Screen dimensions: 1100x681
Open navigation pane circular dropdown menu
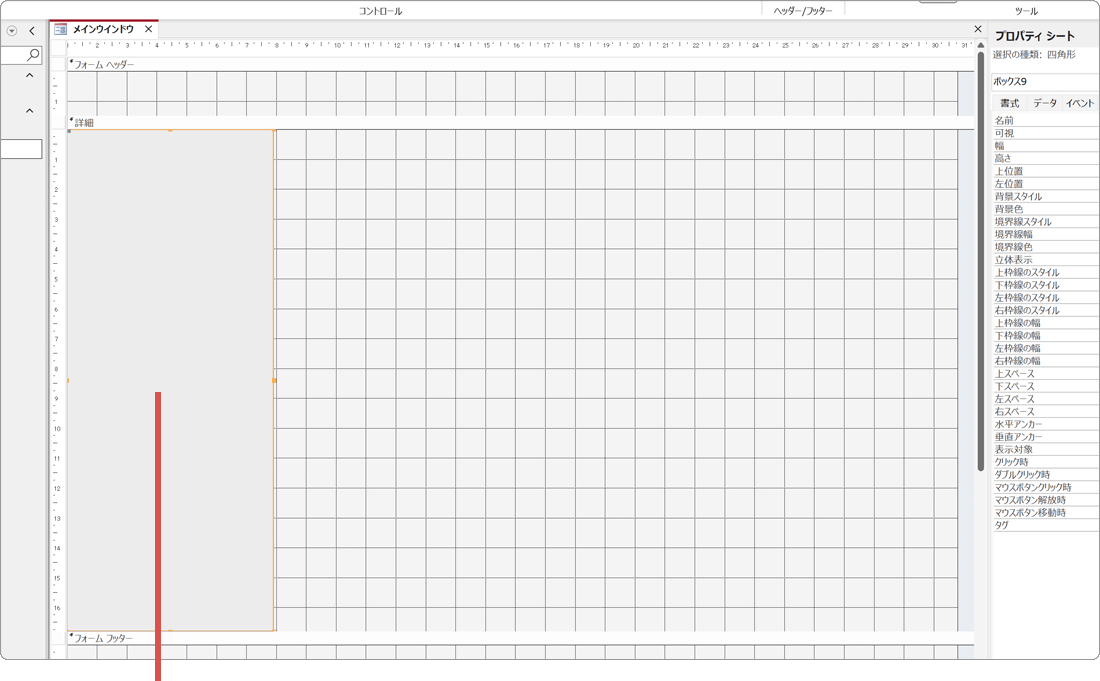point(12,31)
